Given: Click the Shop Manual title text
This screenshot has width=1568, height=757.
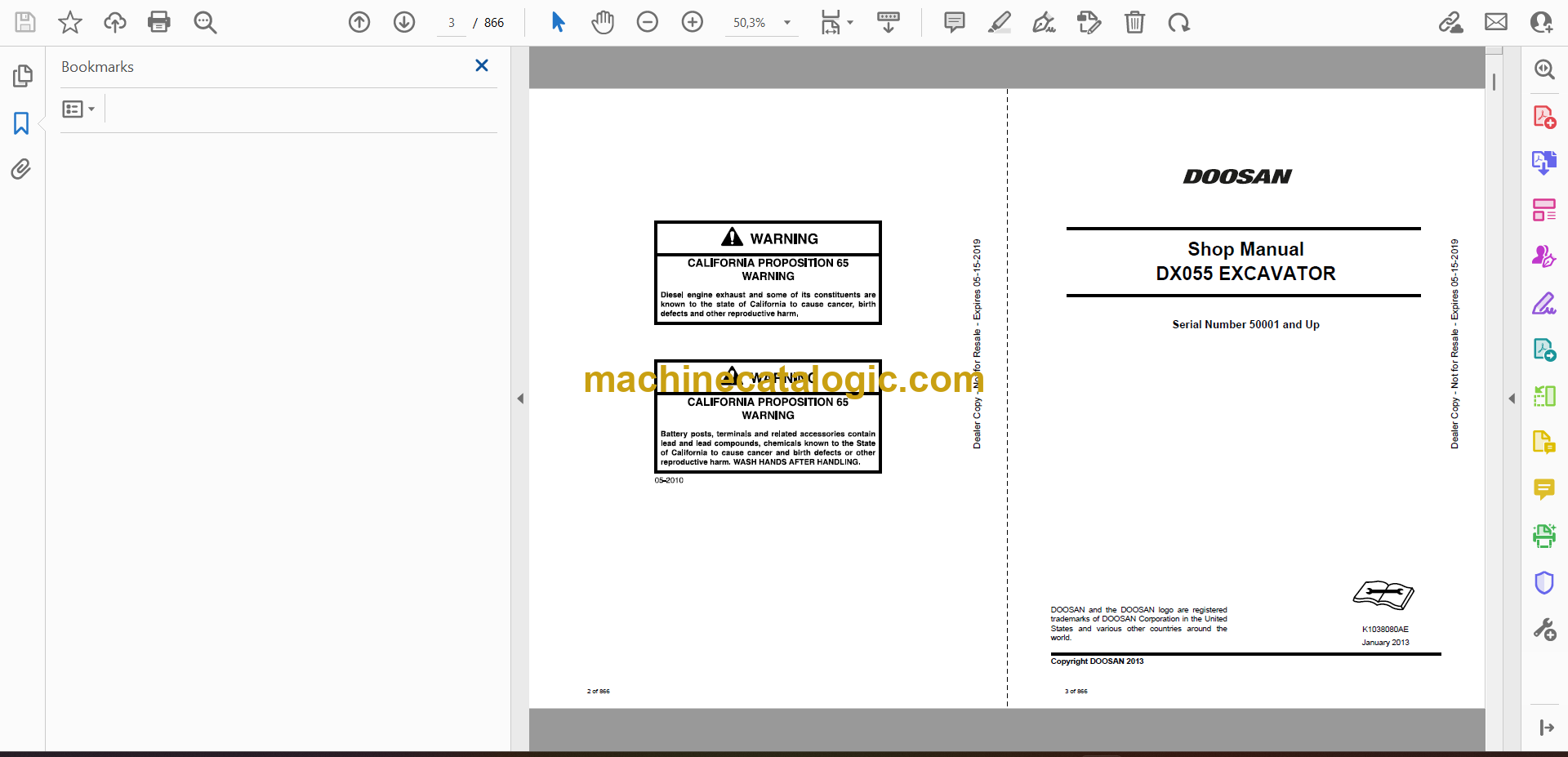Looking at the screenshot, I should tap(1245, 249).
